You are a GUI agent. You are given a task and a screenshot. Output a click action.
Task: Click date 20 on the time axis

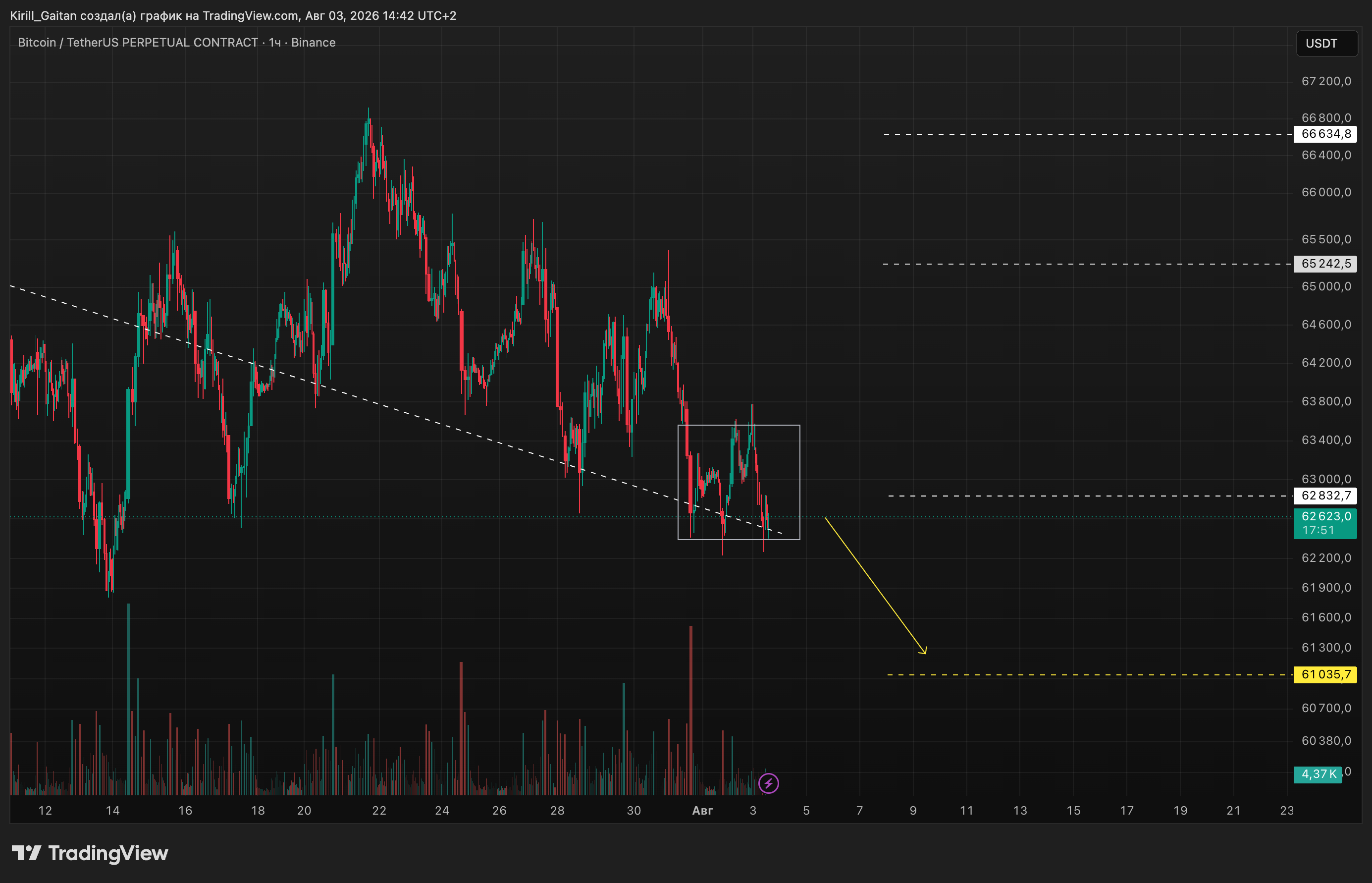(x=304, y=811)
